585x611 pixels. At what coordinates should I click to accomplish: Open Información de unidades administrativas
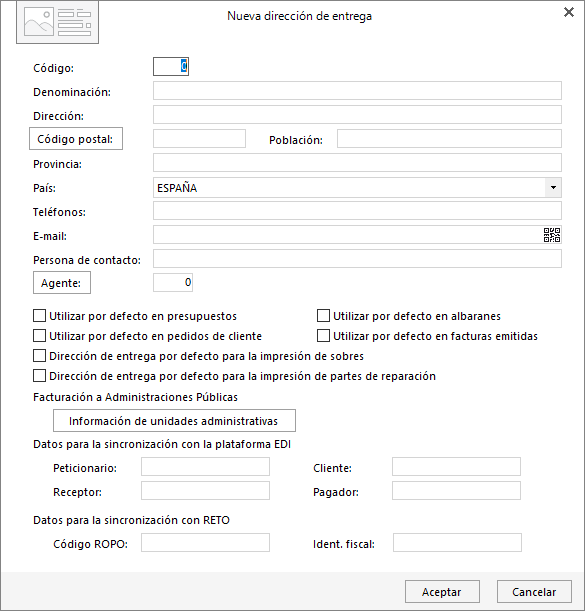click(x=174, y=420)
